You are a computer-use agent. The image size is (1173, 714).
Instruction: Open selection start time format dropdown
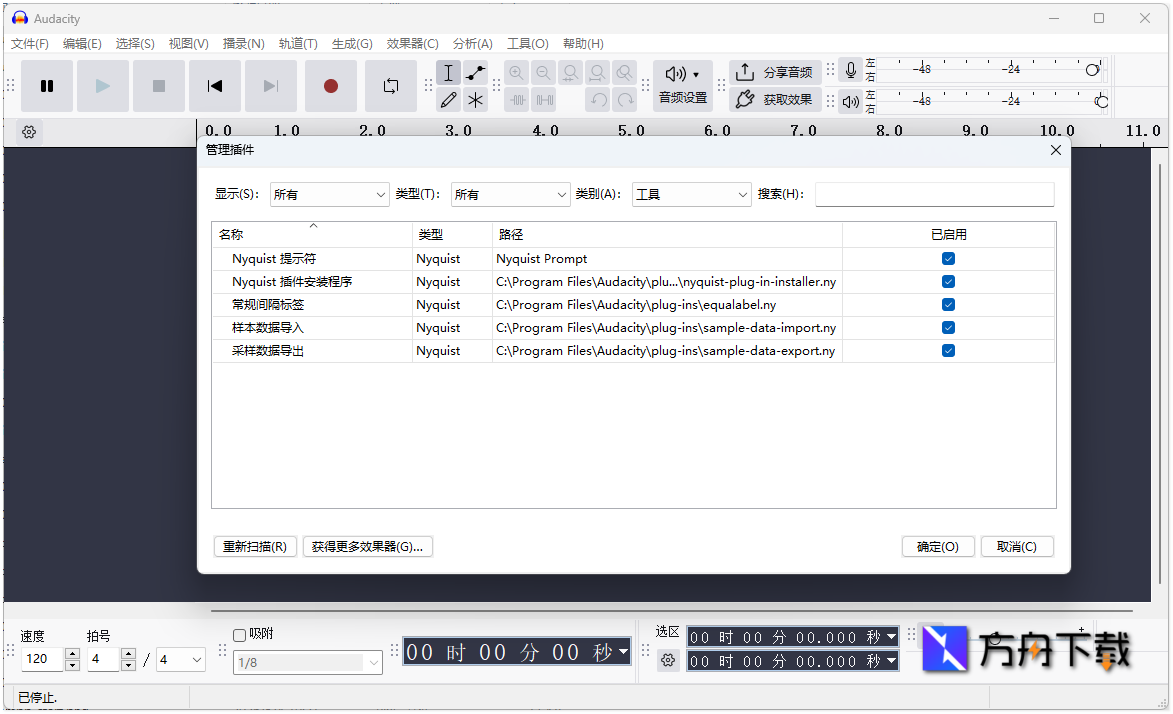[x=891, y=638]
